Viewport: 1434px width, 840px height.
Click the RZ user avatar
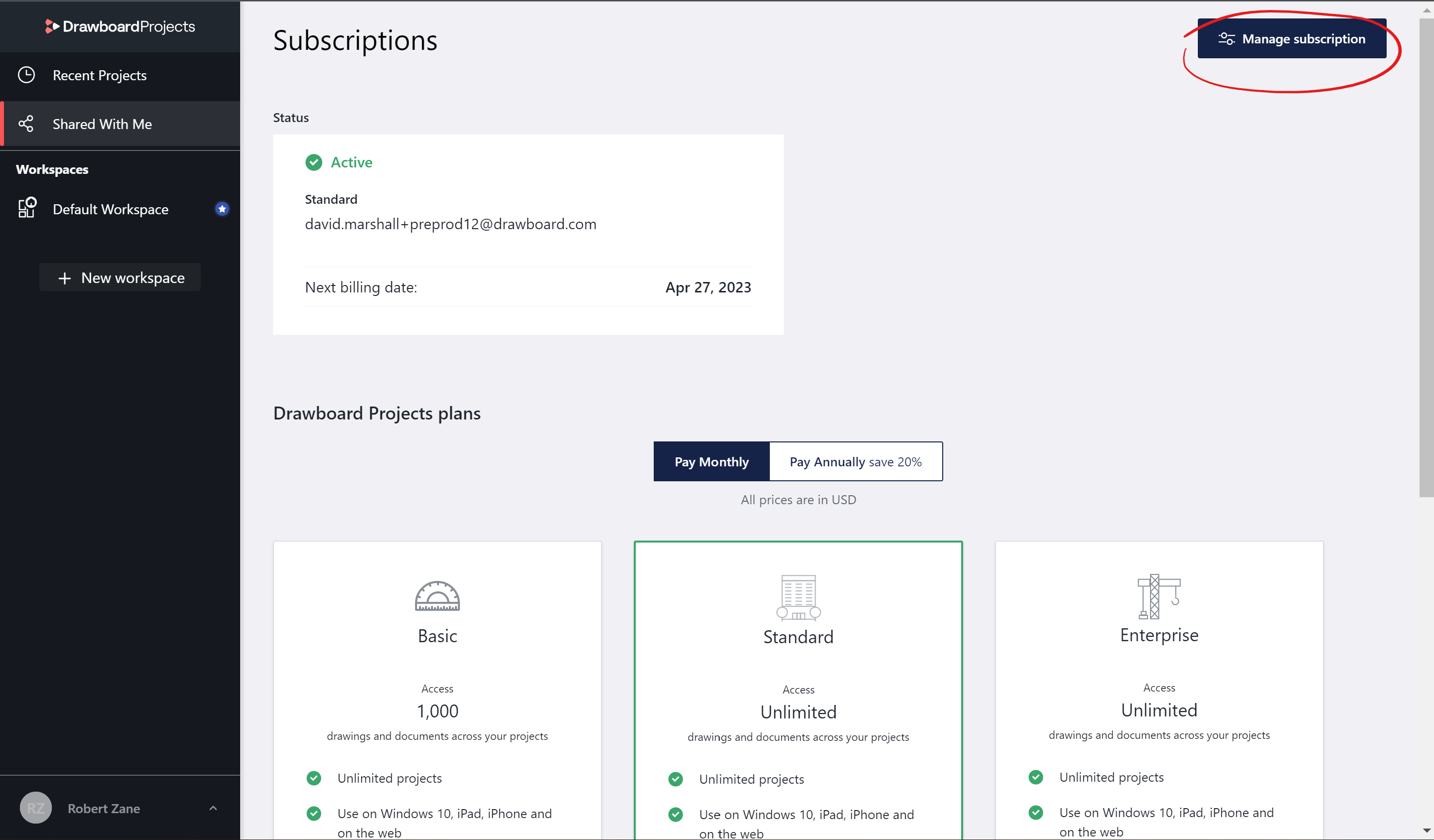coord(35,808)
